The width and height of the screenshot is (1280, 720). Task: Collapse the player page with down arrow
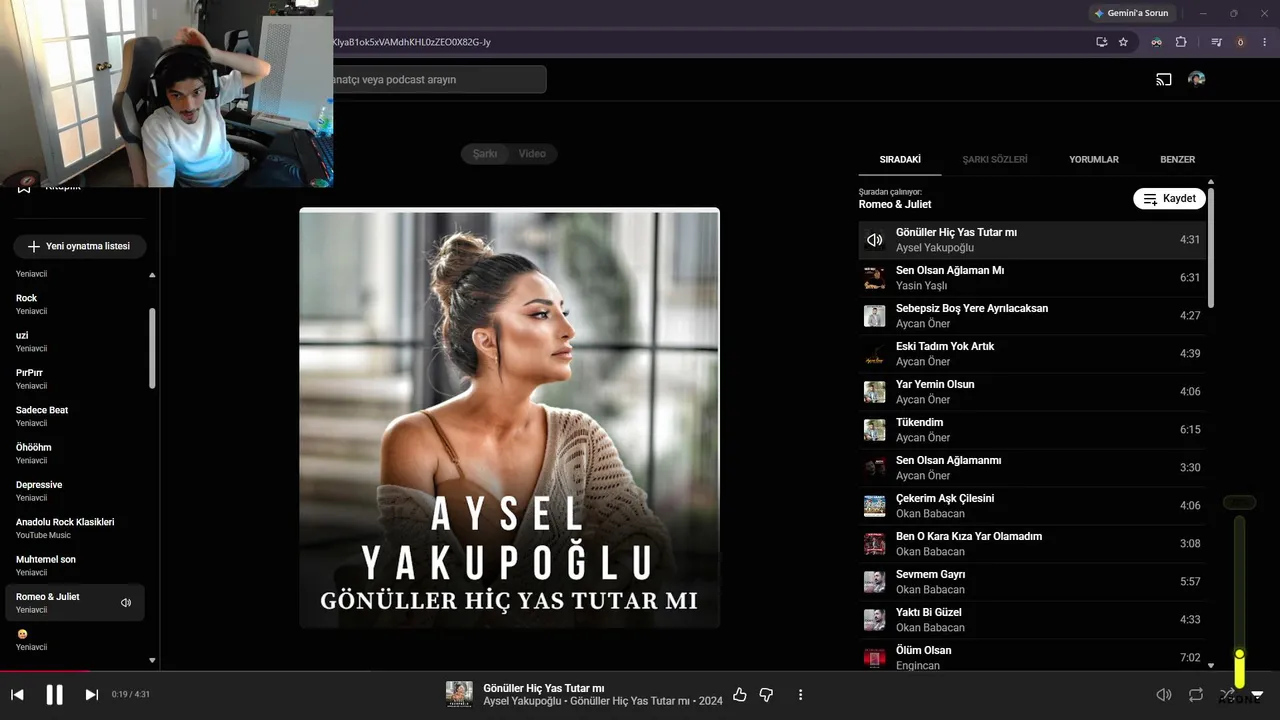pos(1258,694)
